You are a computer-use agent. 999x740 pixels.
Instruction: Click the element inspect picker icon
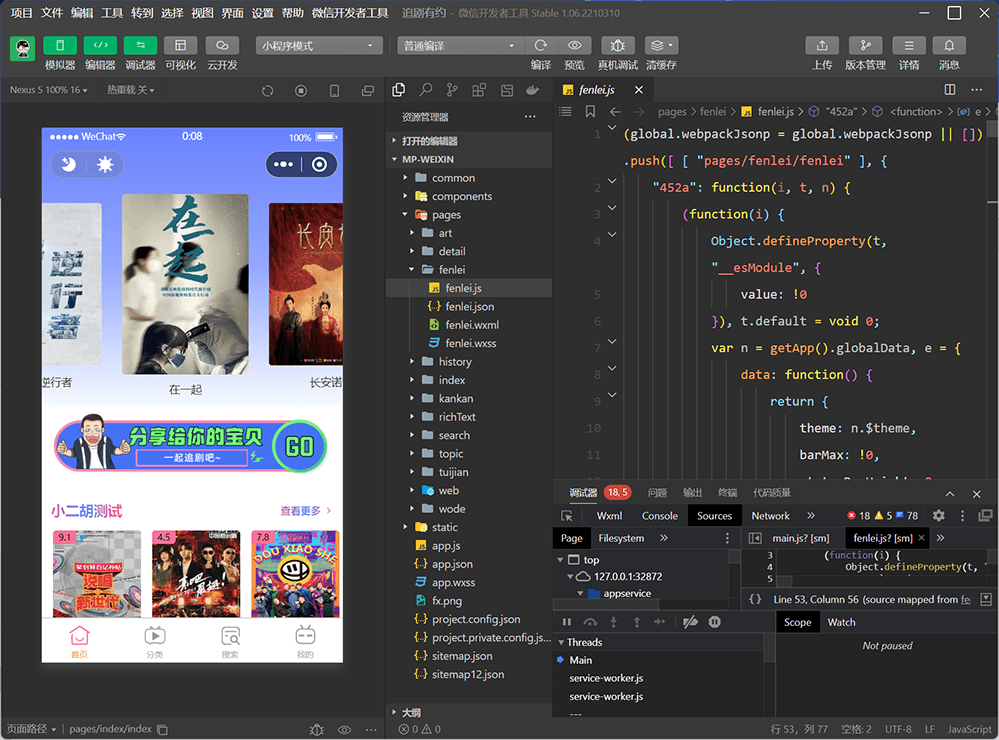(567, 516)
